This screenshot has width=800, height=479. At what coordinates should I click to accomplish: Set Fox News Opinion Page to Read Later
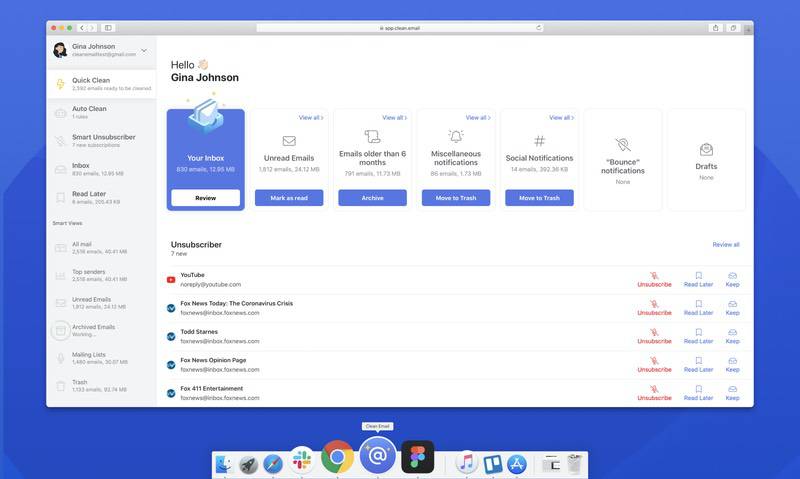click(x=698, y=365)
